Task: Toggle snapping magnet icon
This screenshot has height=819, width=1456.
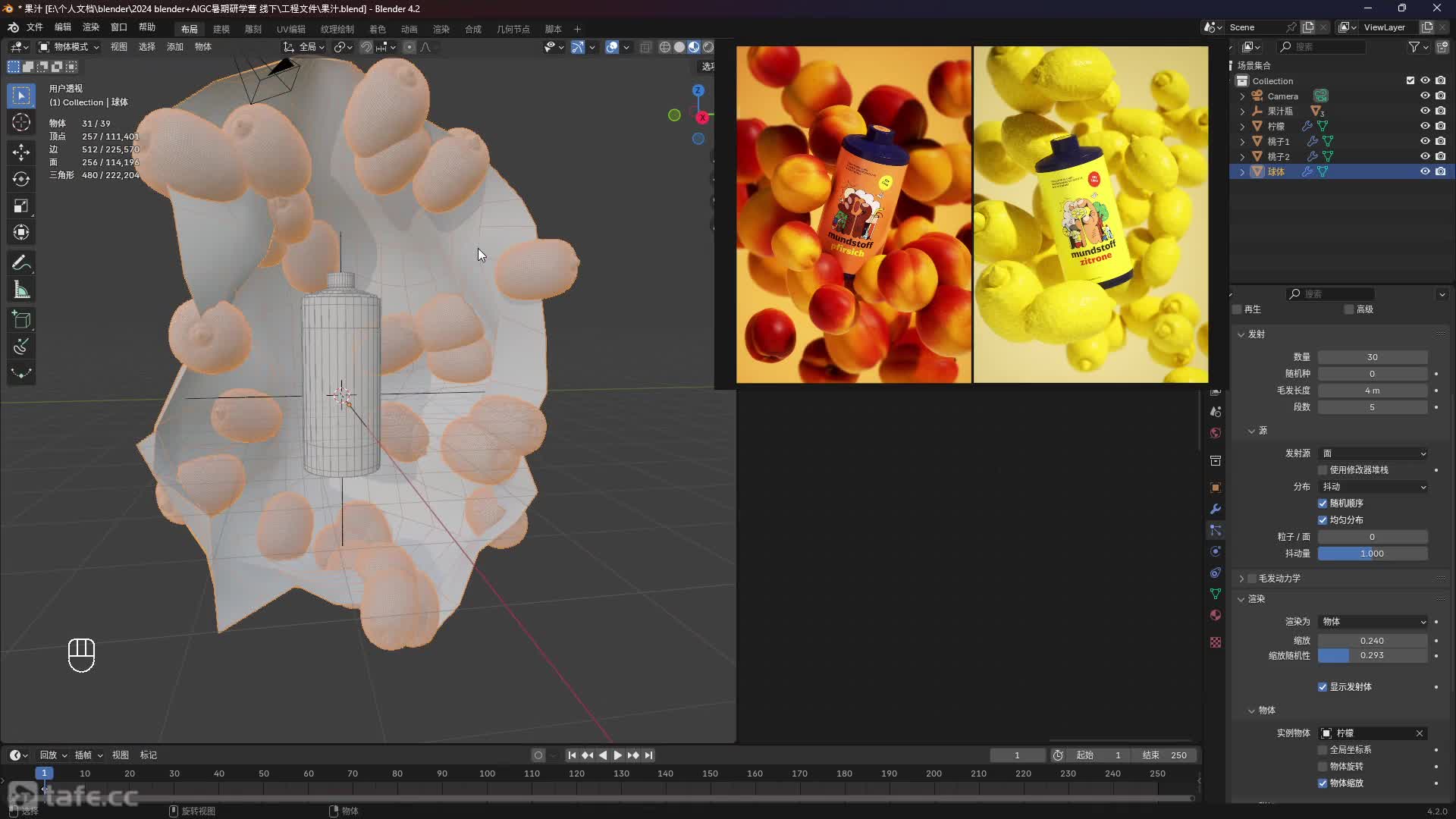Action: pos(366,47)
